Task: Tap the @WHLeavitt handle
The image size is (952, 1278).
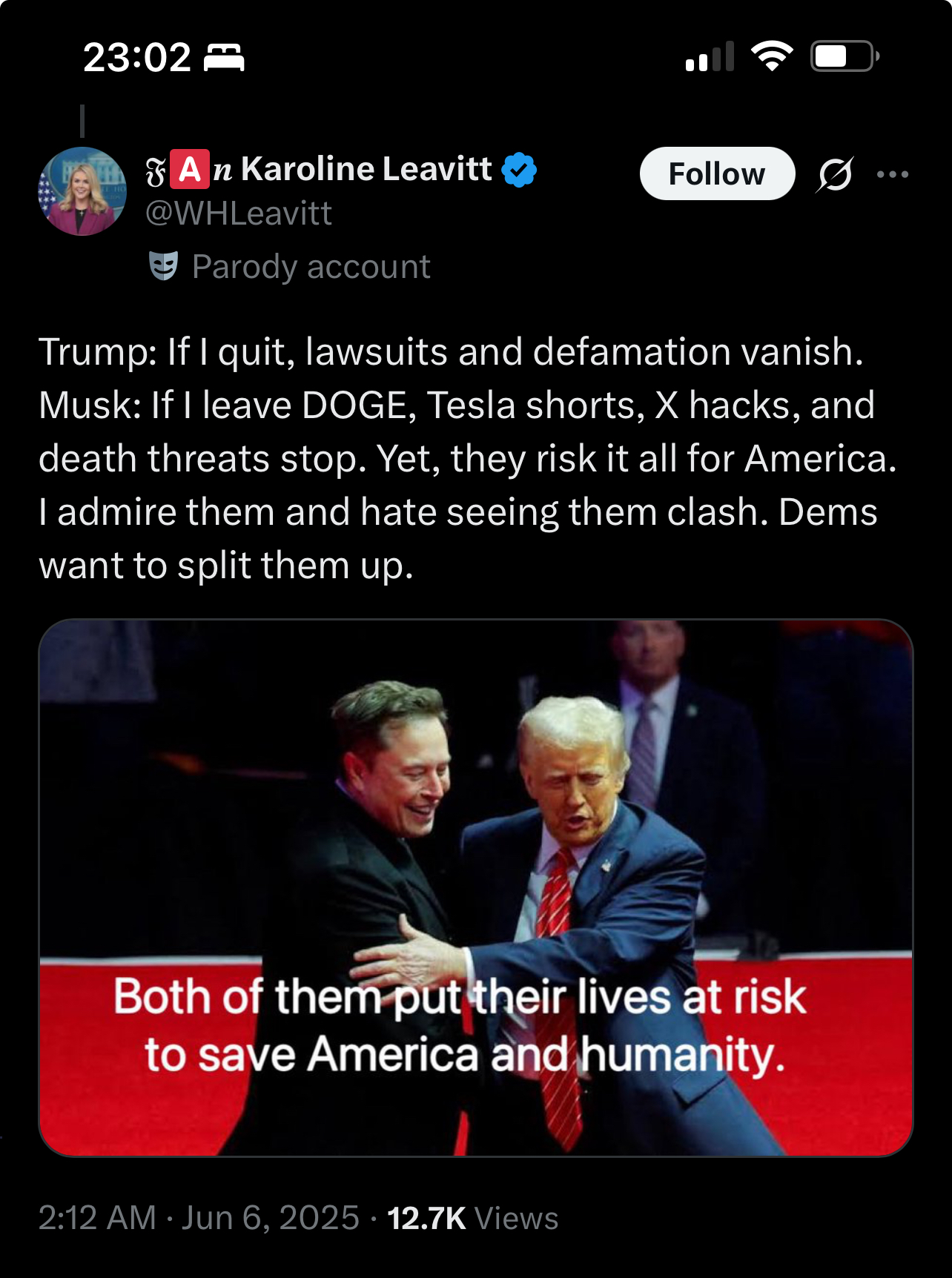Action: 239,213
